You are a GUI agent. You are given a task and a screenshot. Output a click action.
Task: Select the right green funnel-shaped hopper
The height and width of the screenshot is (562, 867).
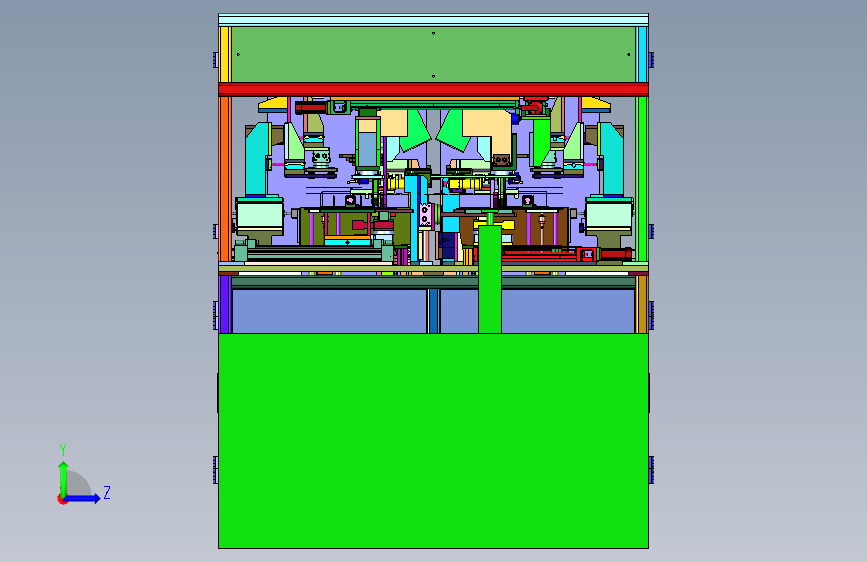click(x=452, y=131)
